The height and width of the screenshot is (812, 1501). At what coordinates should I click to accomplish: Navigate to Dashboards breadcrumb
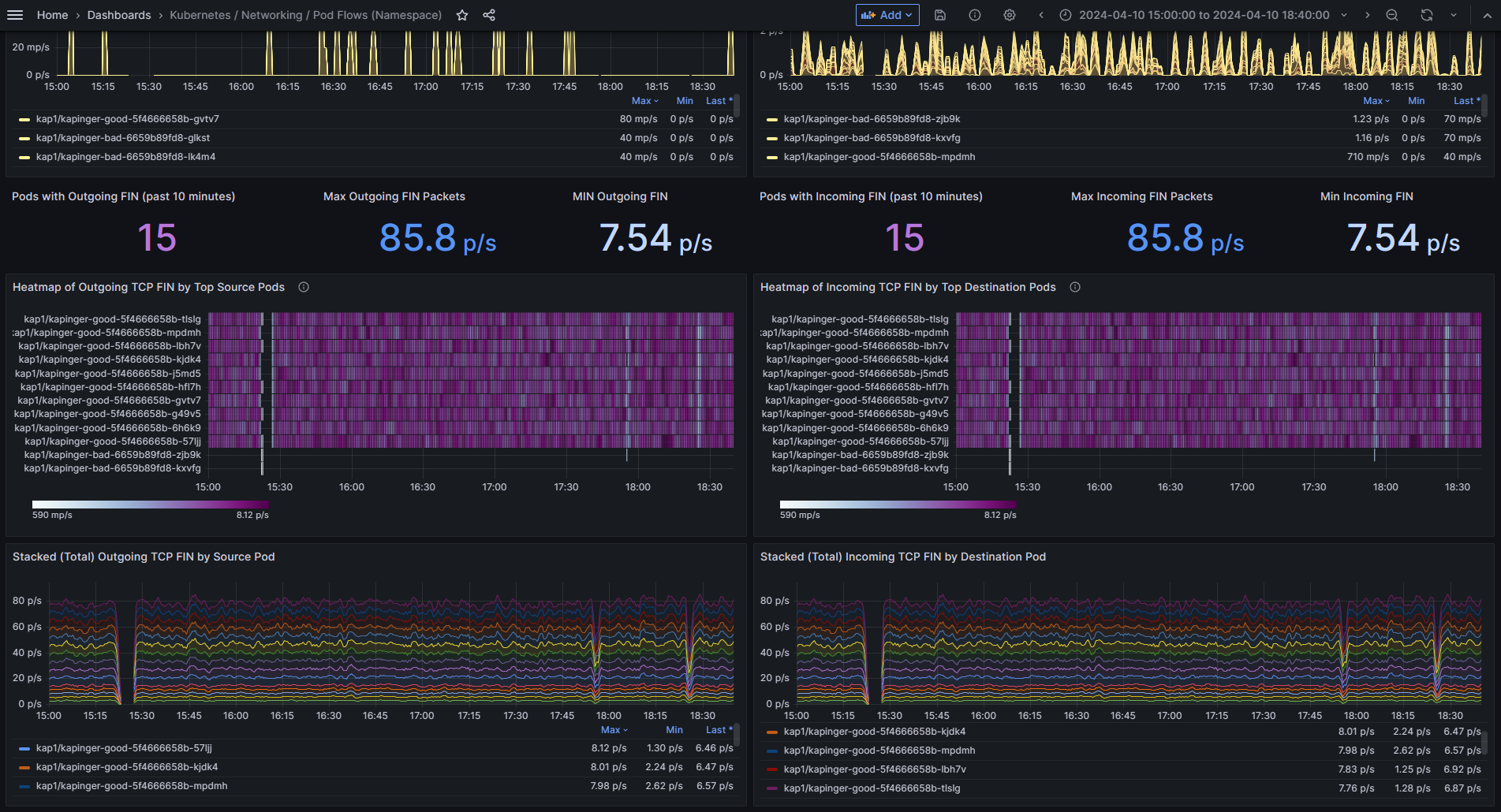coord(119,15)
